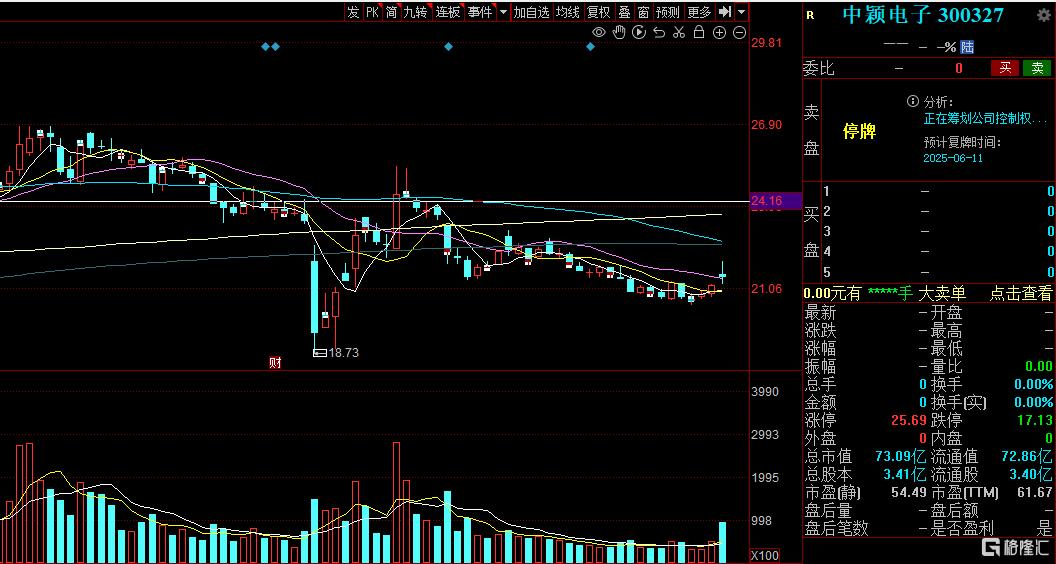The height and width of the screenshot is (564, 1056).
Task: Click the 委比 label
Action: tap(819, 68)
